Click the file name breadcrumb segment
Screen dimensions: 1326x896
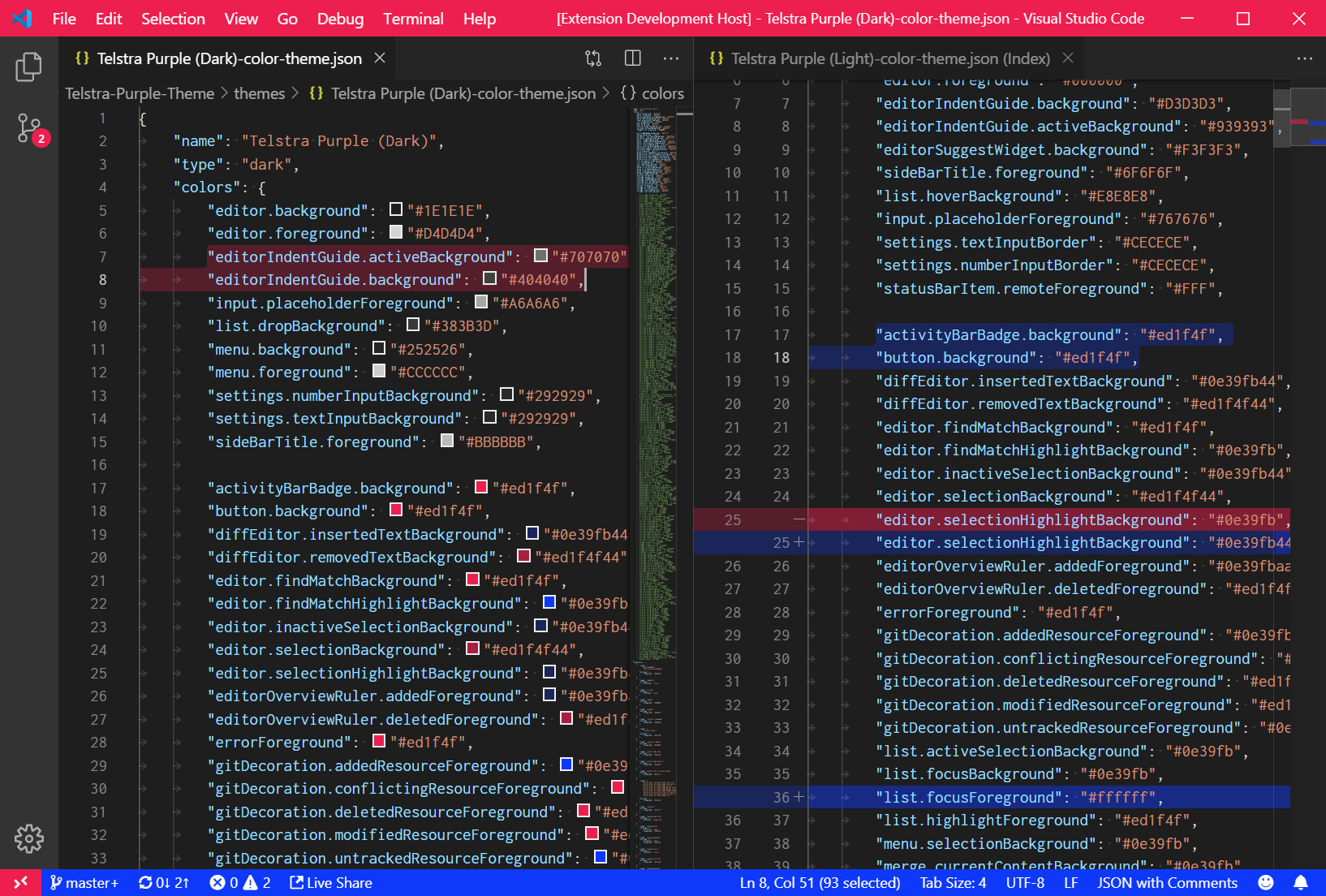coord(463,93)
